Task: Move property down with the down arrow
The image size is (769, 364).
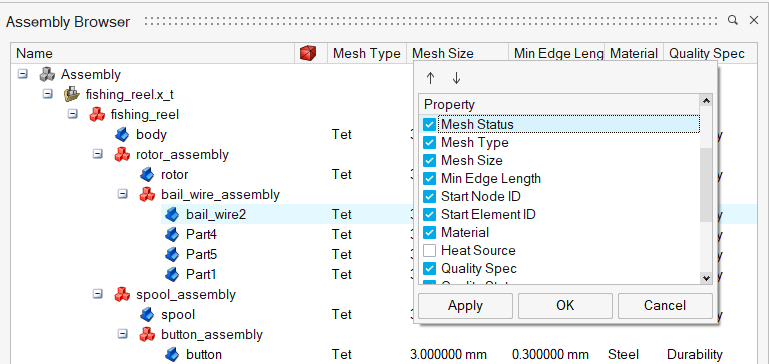Action: pyautogui.click(x=456, y=78)
